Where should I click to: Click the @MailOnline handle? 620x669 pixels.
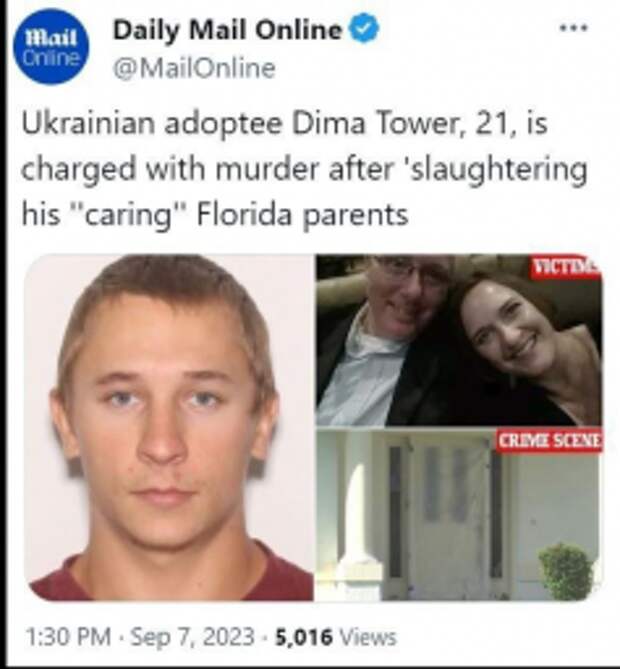(x=194, y=68)
